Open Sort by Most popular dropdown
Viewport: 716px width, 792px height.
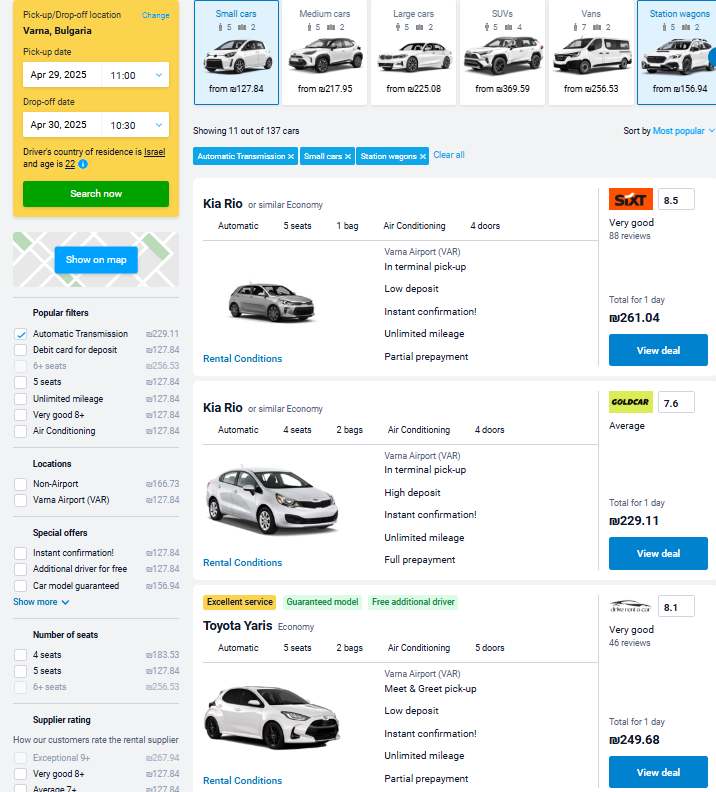683,131
